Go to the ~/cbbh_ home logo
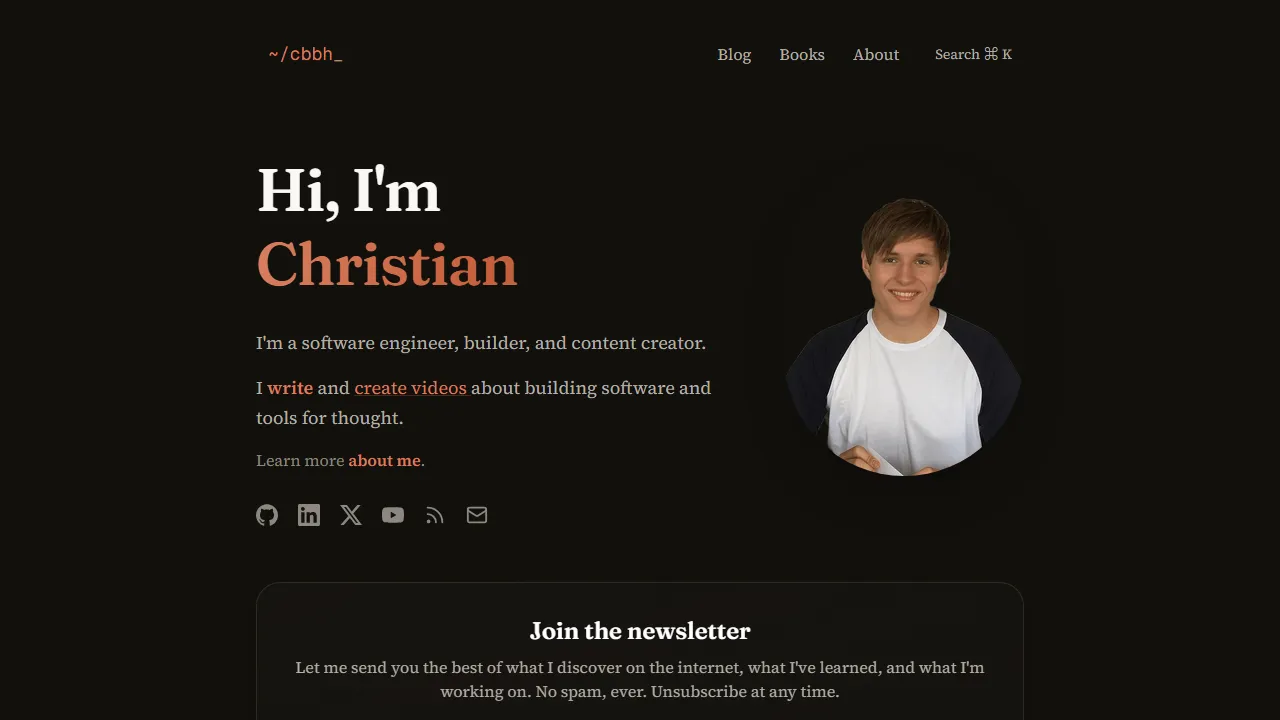Viewport: 1280px width, 720px height. click(x=306, y=54)
